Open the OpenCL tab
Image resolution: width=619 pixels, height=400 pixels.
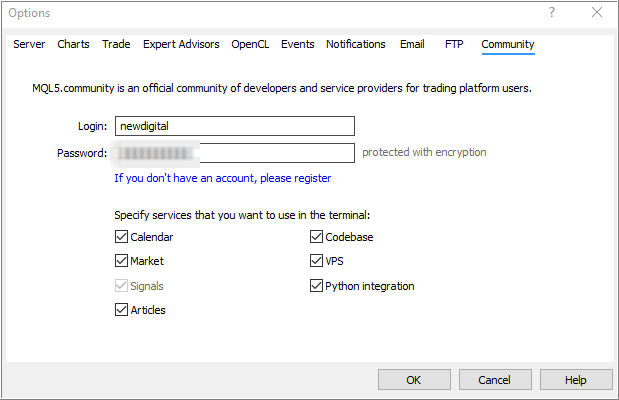[x=251, y=44]
